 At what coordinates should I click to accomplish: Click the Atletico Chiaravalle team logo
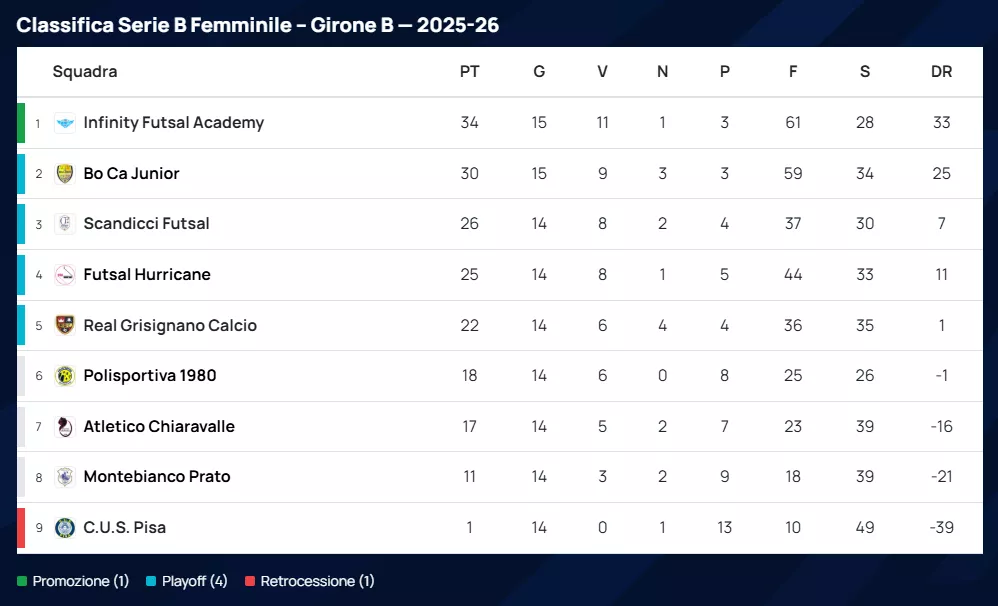(65, 427)
